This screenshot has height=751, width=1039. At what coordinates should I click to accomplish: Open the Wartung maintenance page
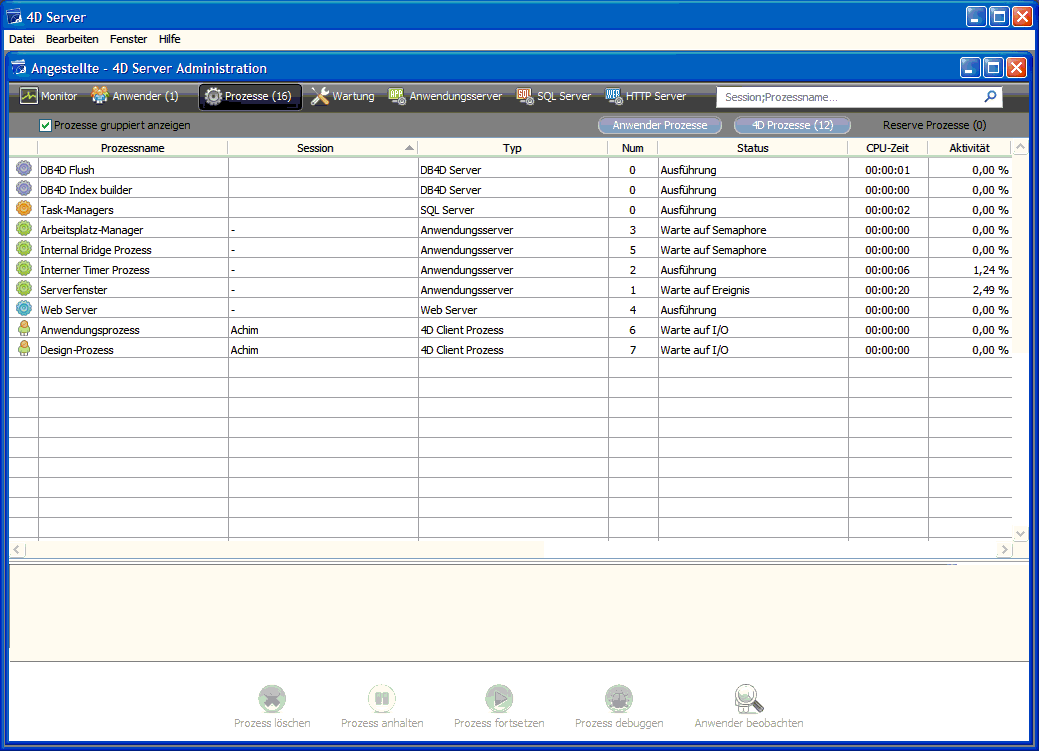[x=342, y=97]
